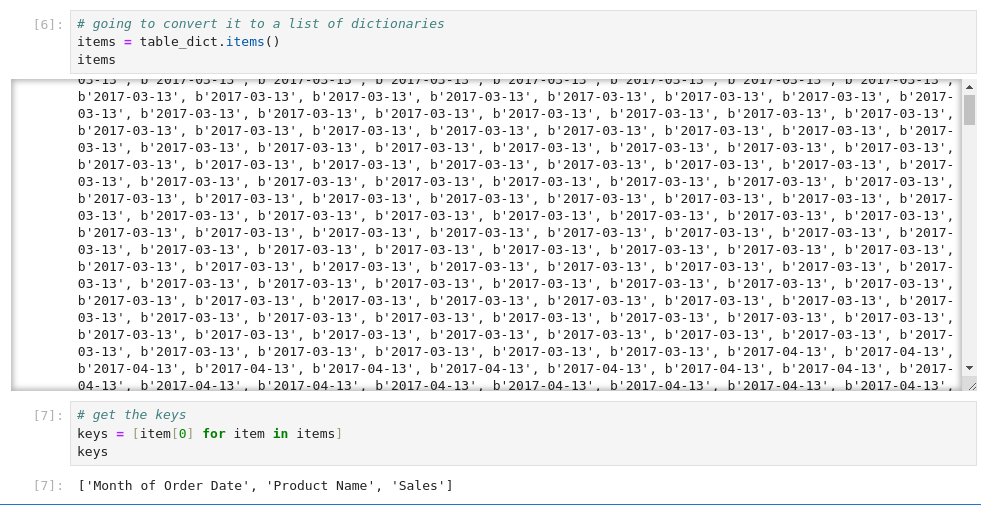Screen dimensions: 981x510
Task: Click the [7] output prompt label
Action: [x=48, y=486]
